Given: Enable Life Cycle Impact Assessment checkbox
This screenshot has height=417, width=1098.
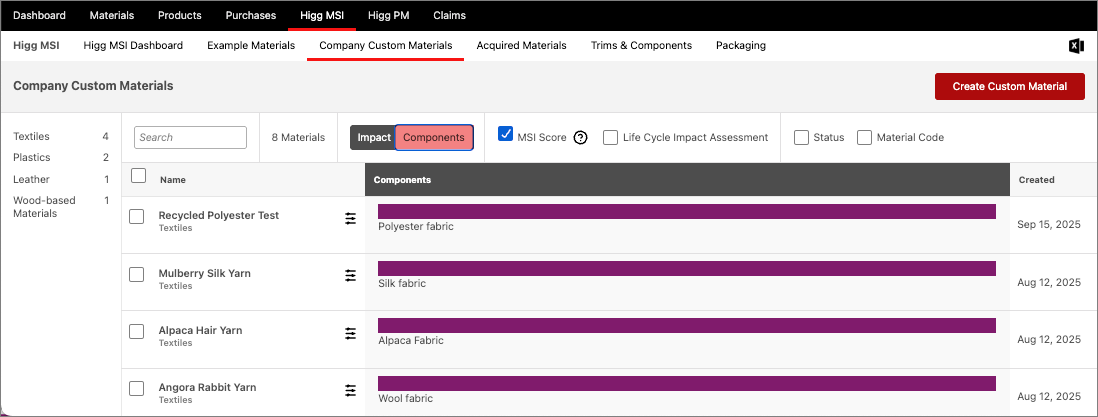Looking at the screenshot, I should (610, 137).
